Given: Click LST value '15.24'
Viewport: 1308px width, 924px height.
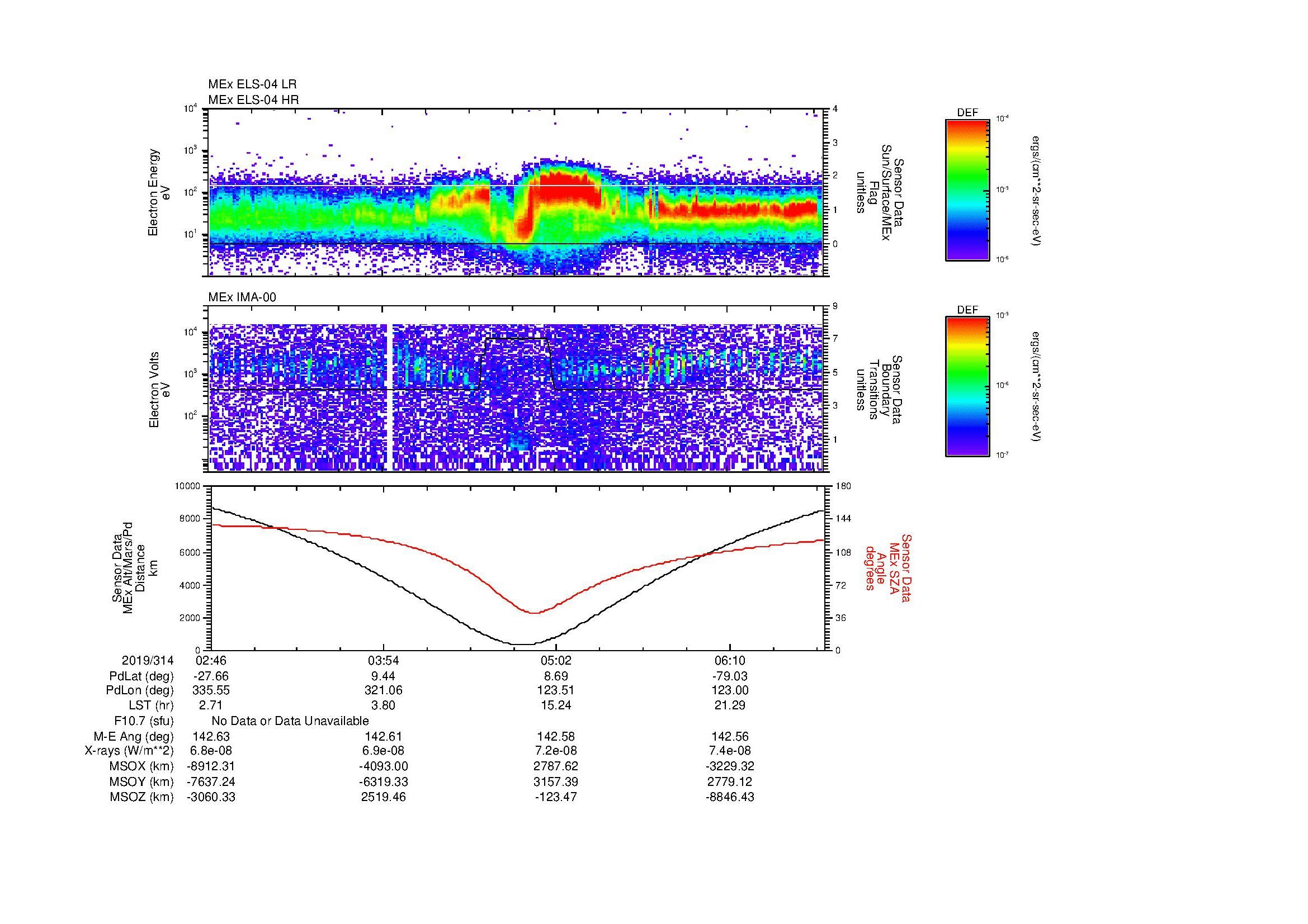Looking at the screenshot, I should tap(556, 705).
